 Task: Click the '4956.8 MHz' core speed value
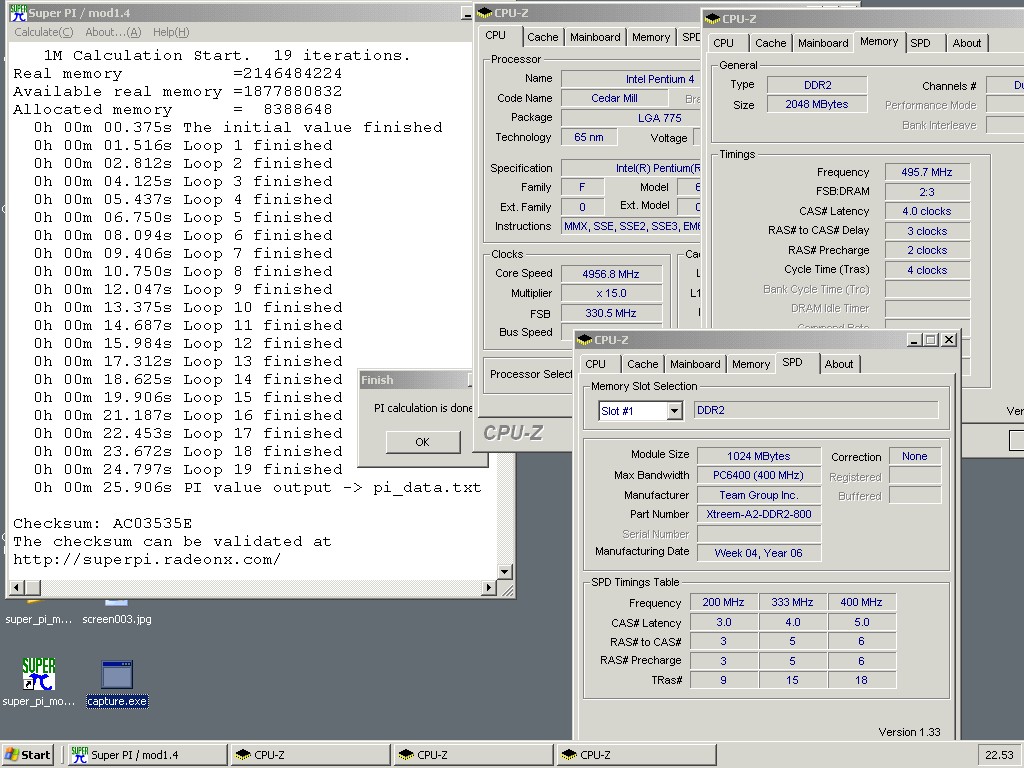click(x=611, y=274)
